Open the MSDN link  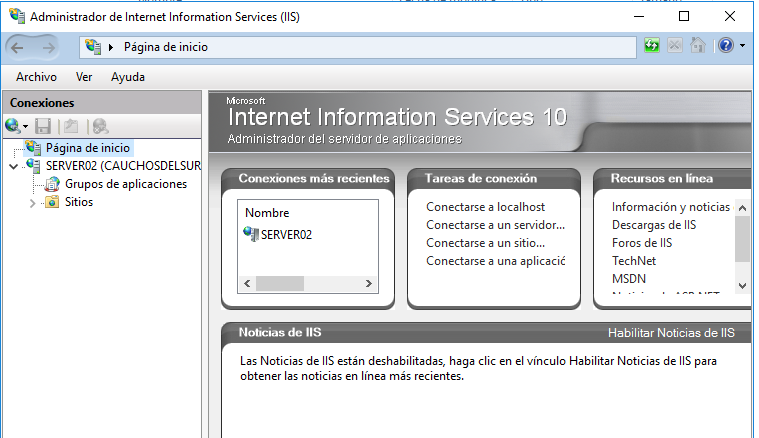(629, 279)
